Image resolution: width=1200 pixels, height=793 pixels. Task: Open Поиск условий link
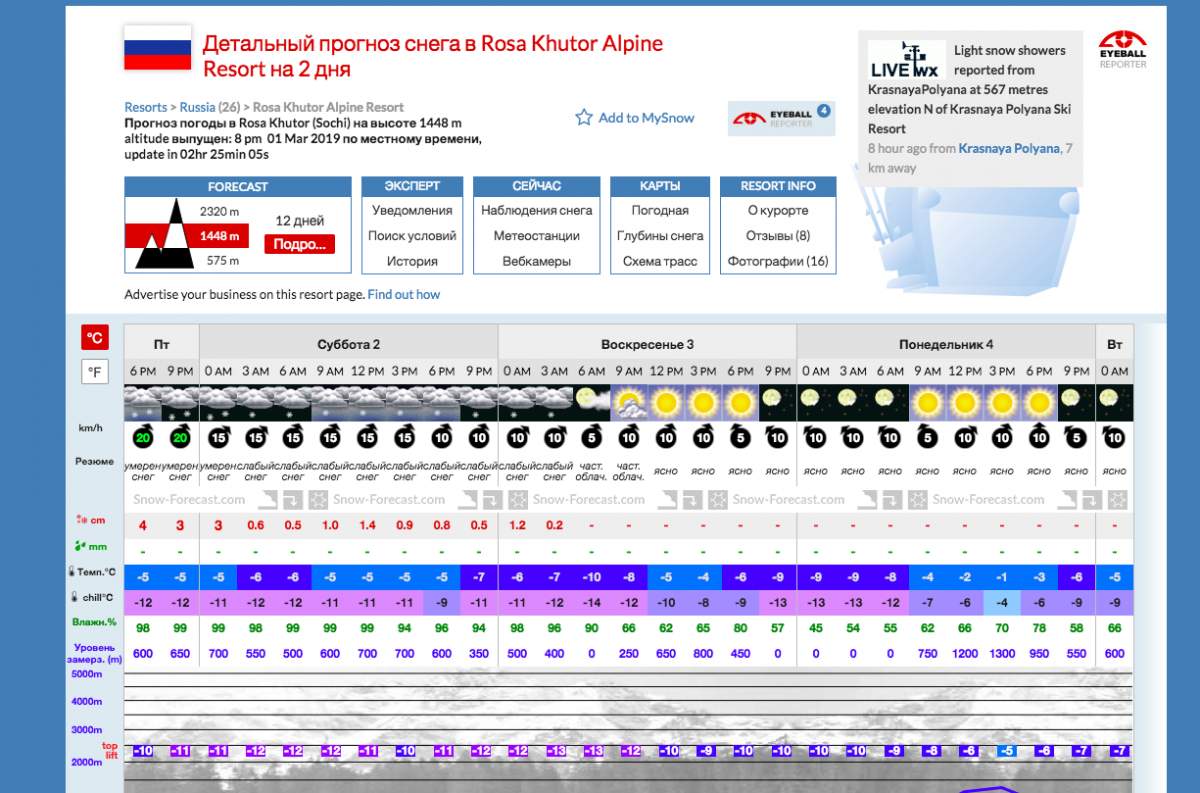pyautogui.click(x=412, y=236)
